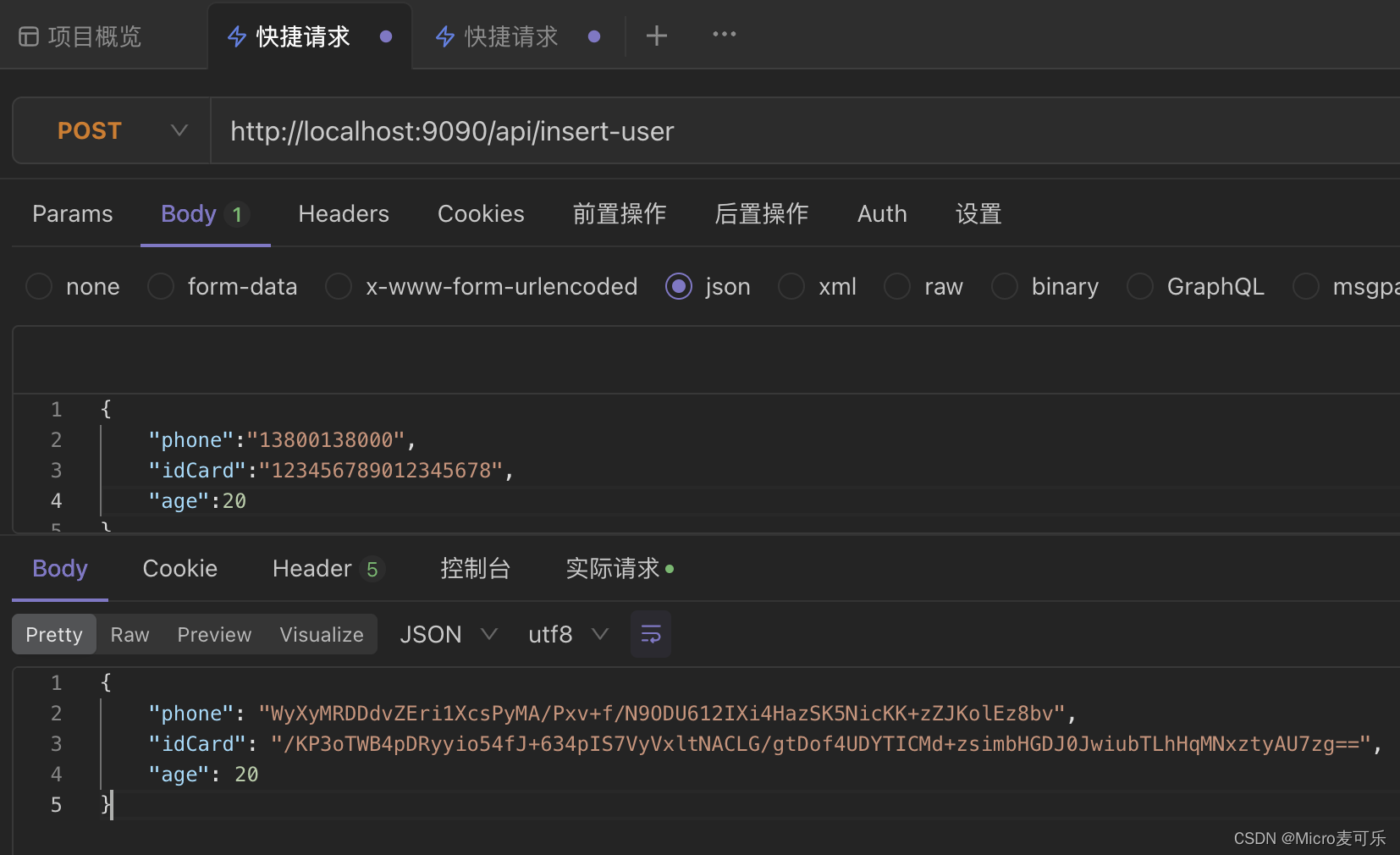Click the unsaved dot on the active 快捷请求 tab

[x=386, y=36]
